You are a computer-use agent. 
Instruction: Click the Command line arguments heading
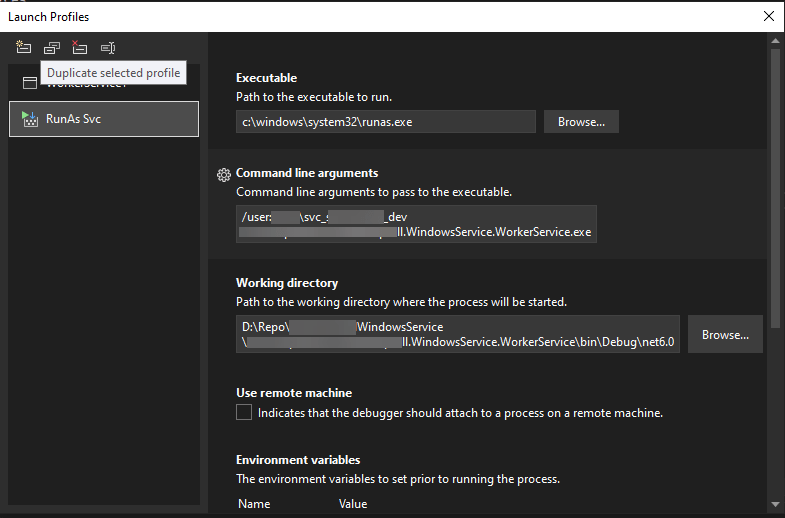click(307, 173)
